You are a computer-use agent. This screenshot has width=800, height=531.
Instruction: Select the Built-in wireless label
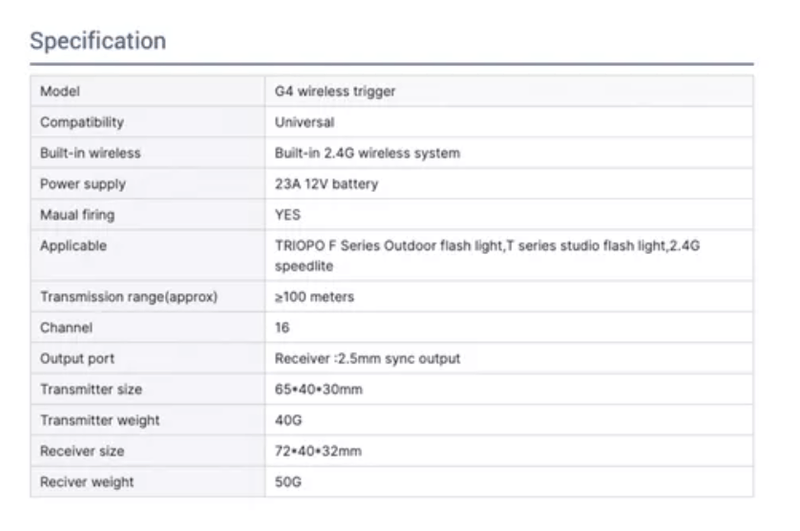[x=90, y=153]
